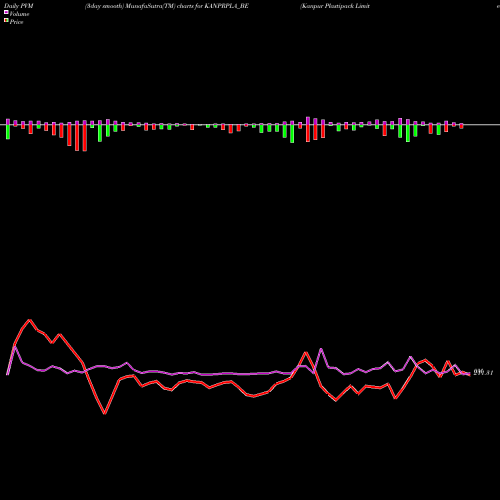Image resolution: width=500 pixels, height=500 pixels.
Task: Click the Daily PVM title text
Action: coord(19,6)
